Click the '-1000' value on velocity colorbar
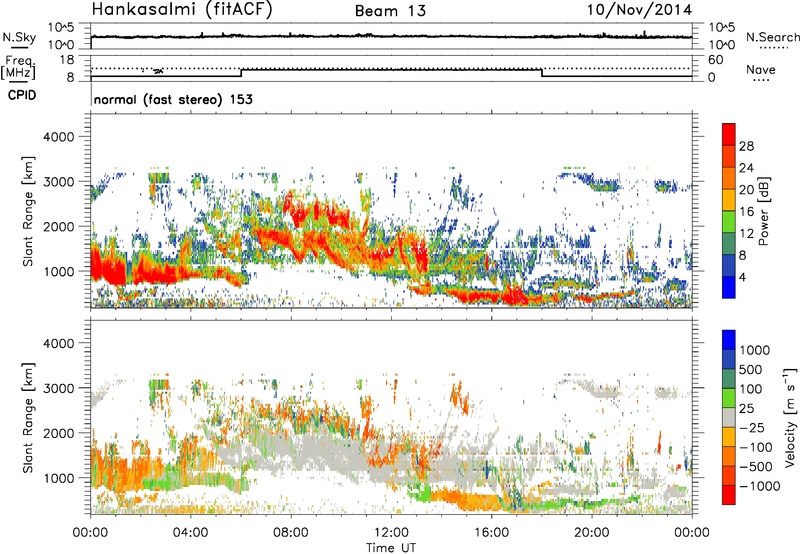Viewport: 800px width, 554px height. (x=760, y=486)
